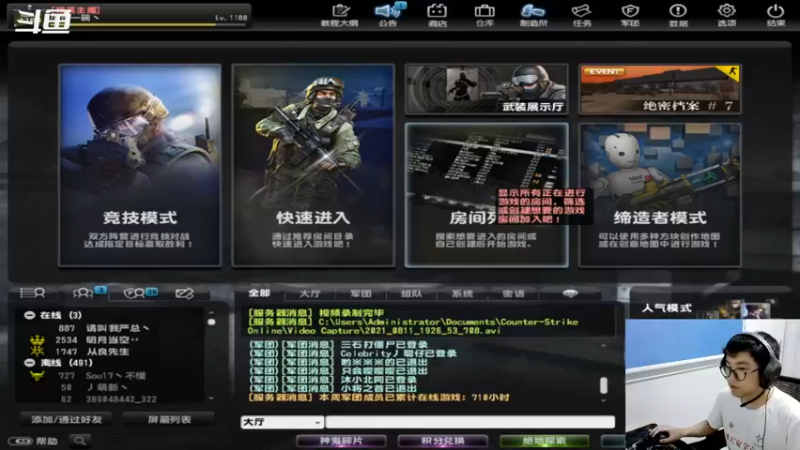Select the 全部 chat tab

coord(259,293)
